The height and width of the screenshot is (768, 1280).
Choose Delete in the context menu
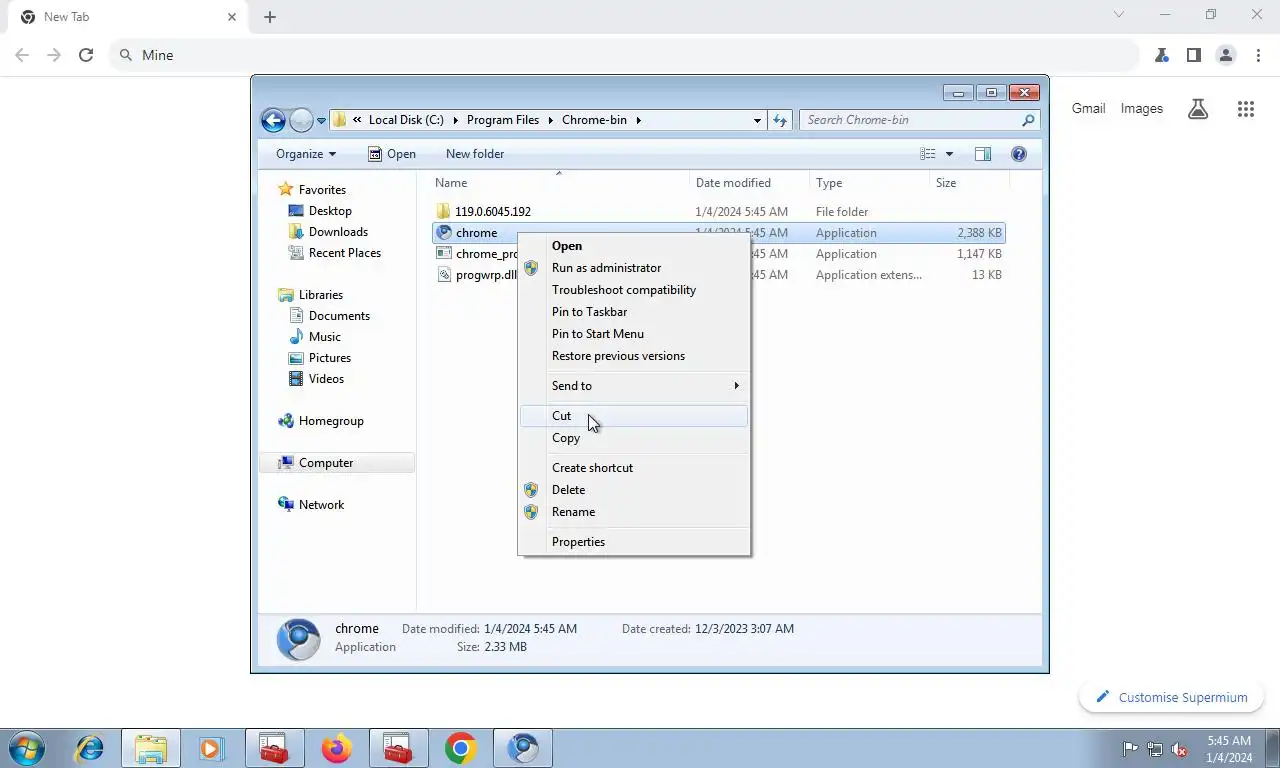point(634,490)
